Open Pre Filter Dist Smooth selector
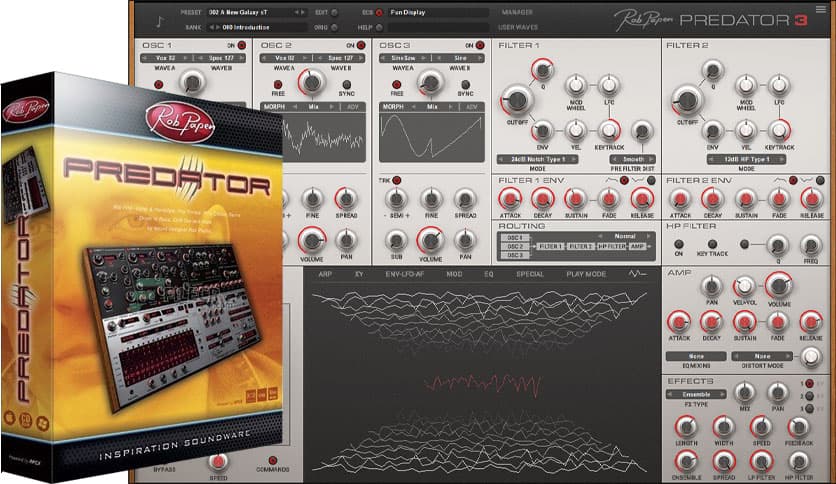The width and height of the screenshot is (836, 484). coord(633,159)
